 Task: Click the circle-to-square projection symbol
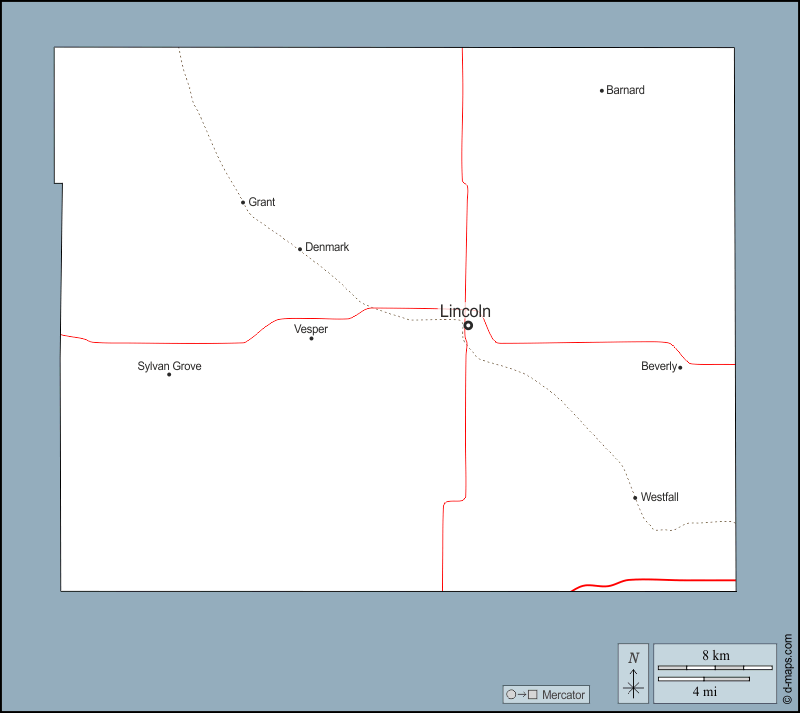522,695
